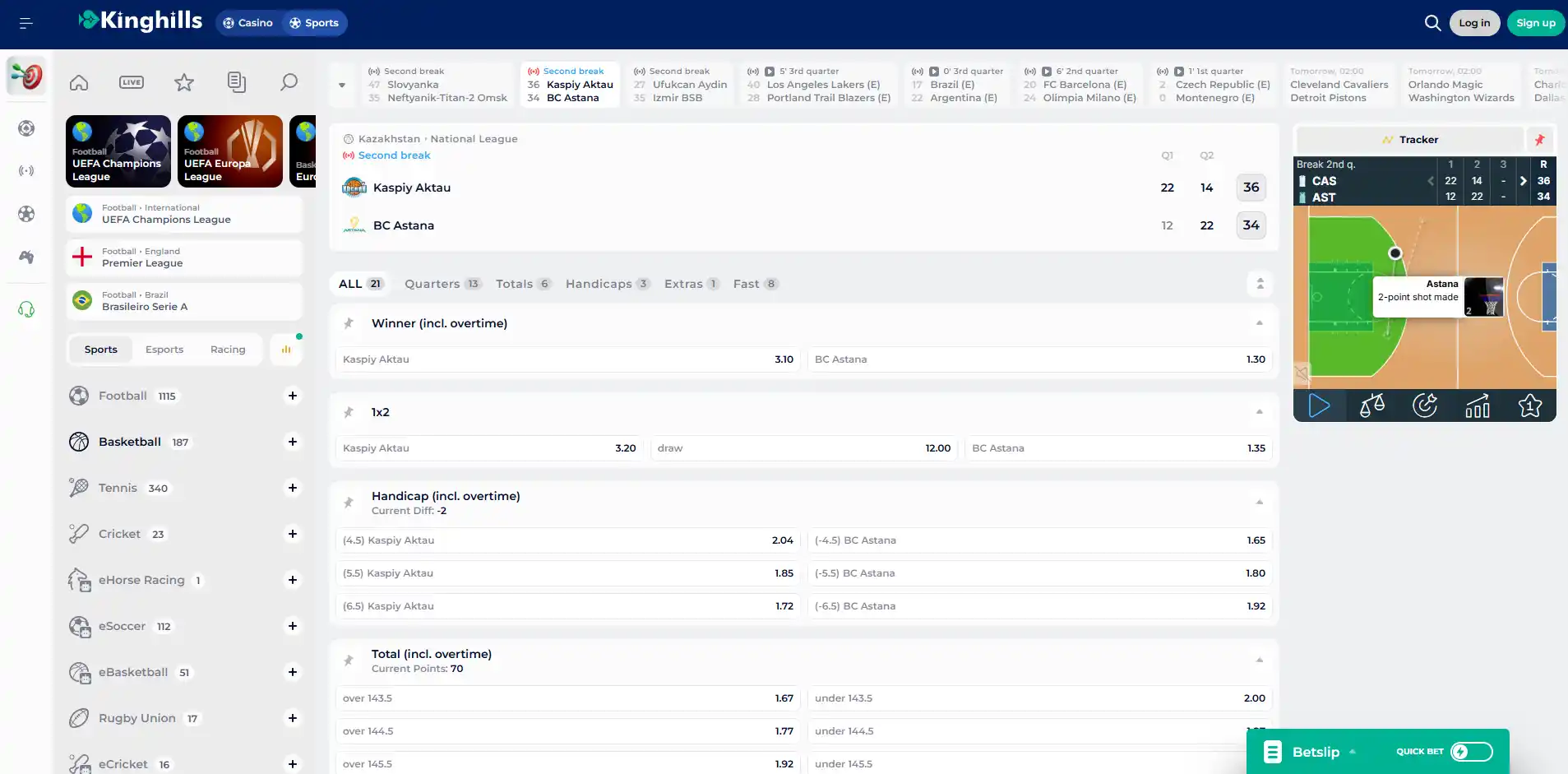The height and width of the screenshot is (774, 1568).
Task: Open the live broadcast sidebar icon
Action: pyautogui.click(x=26, y=171)
